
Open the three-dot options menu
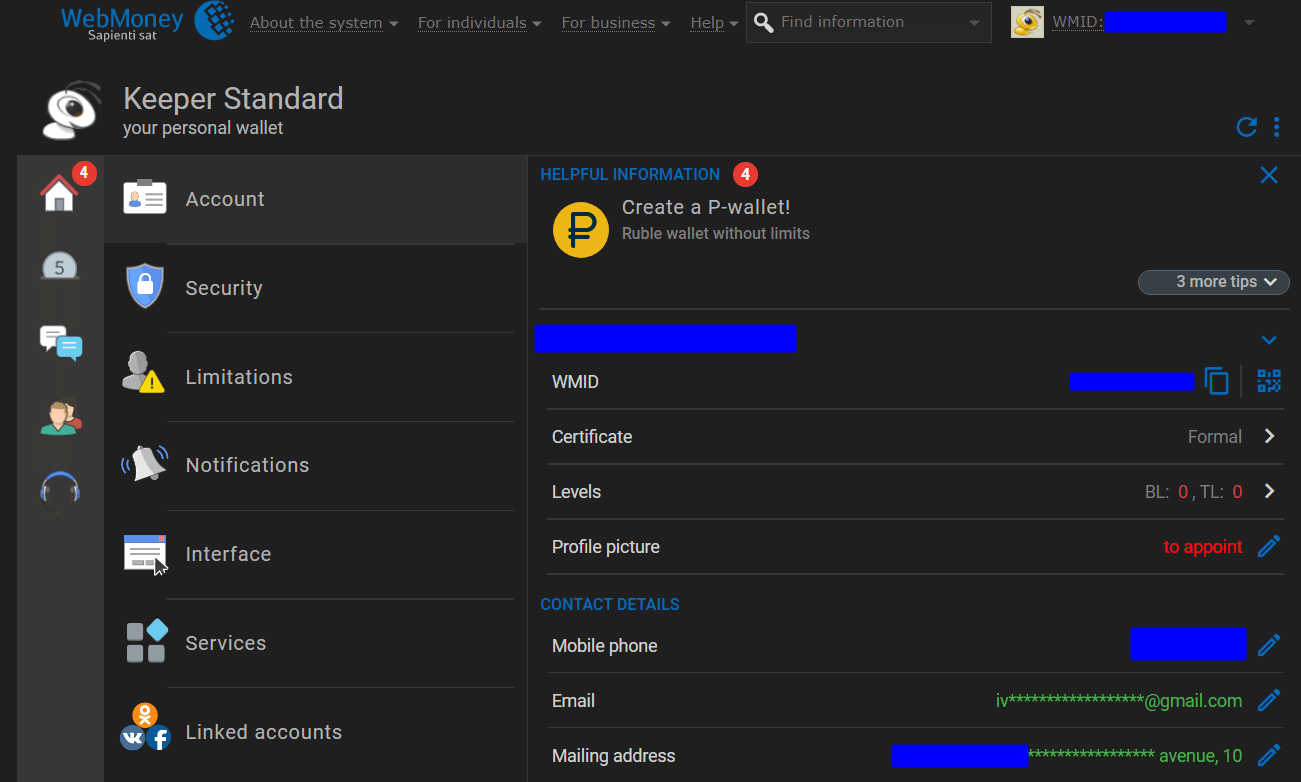point(1276,127)
